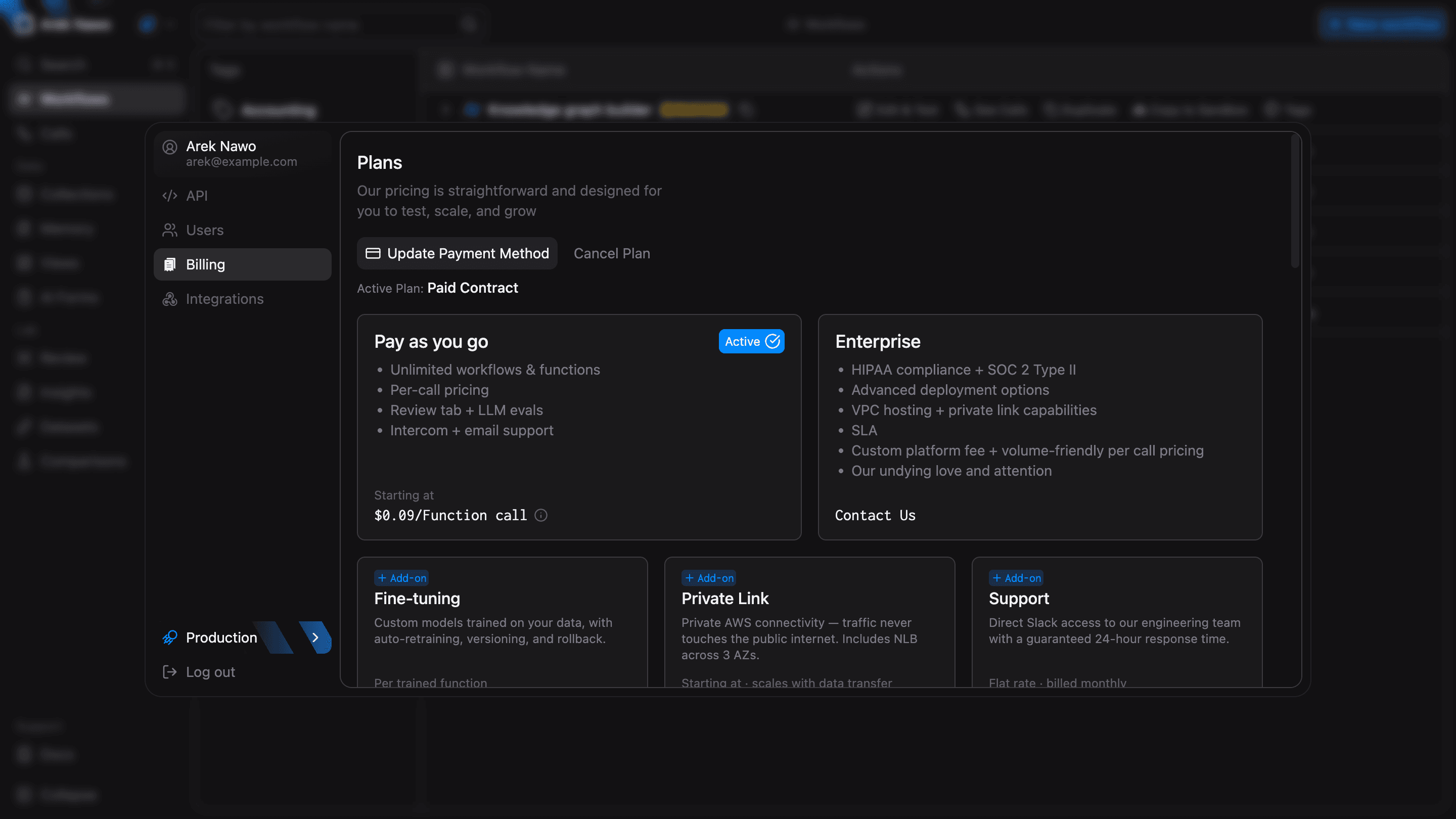Click the checkmark icon in the Active badge

[x=772, y=341]
